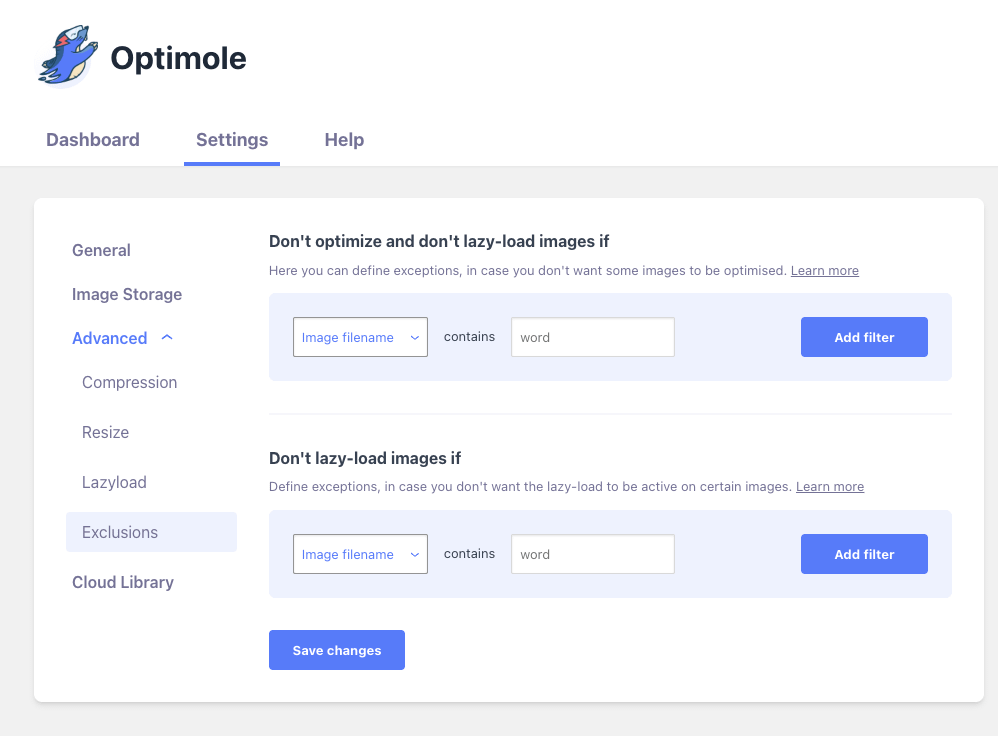Focus the word field in lazy-load exceptions
The width and height of the screenshot is (998, 736).
(592, 554)
